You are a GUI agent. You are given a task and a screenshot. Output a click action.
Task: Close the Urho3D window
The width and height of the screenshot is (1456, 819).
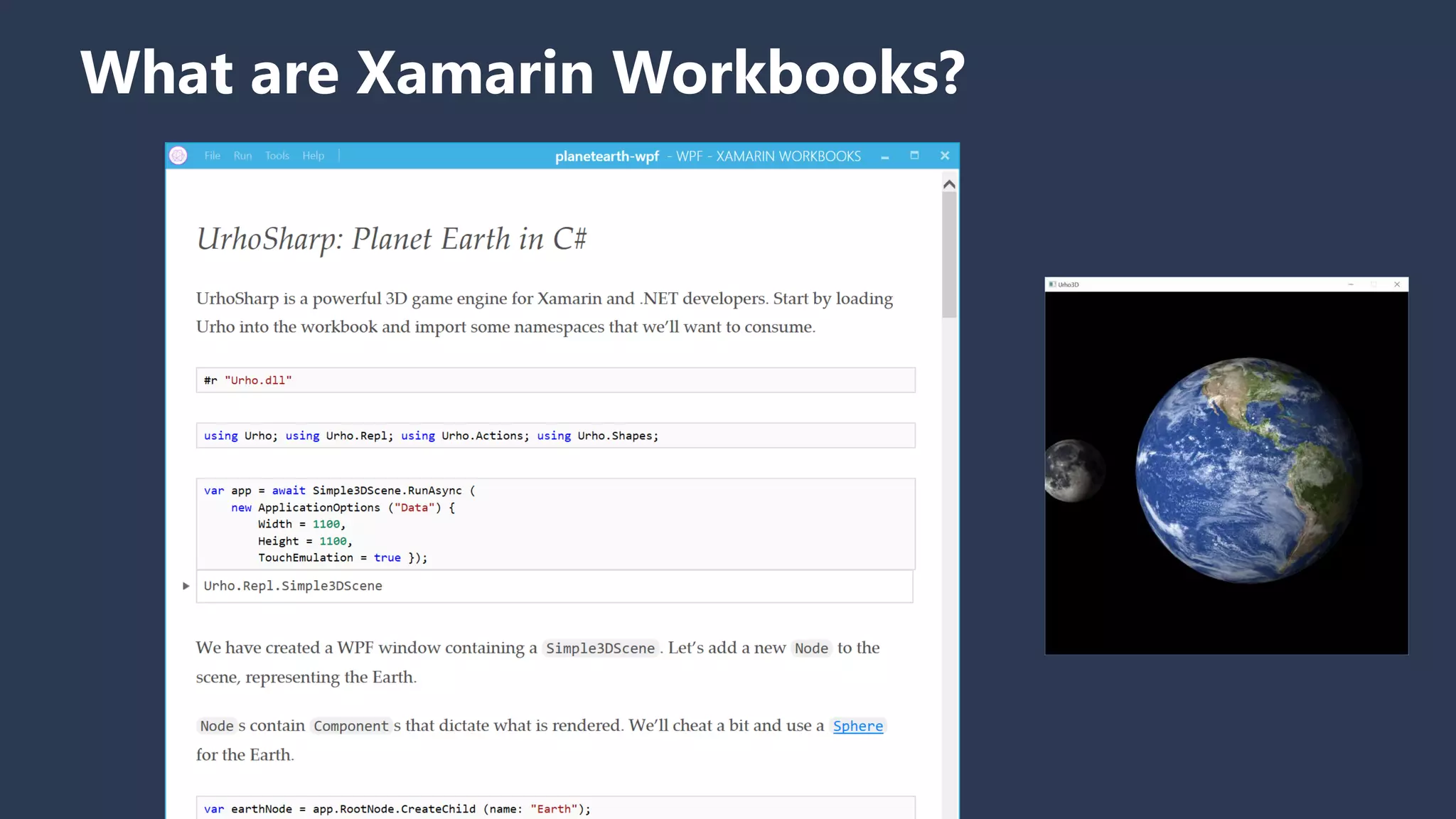click(x=1397, y=284)
